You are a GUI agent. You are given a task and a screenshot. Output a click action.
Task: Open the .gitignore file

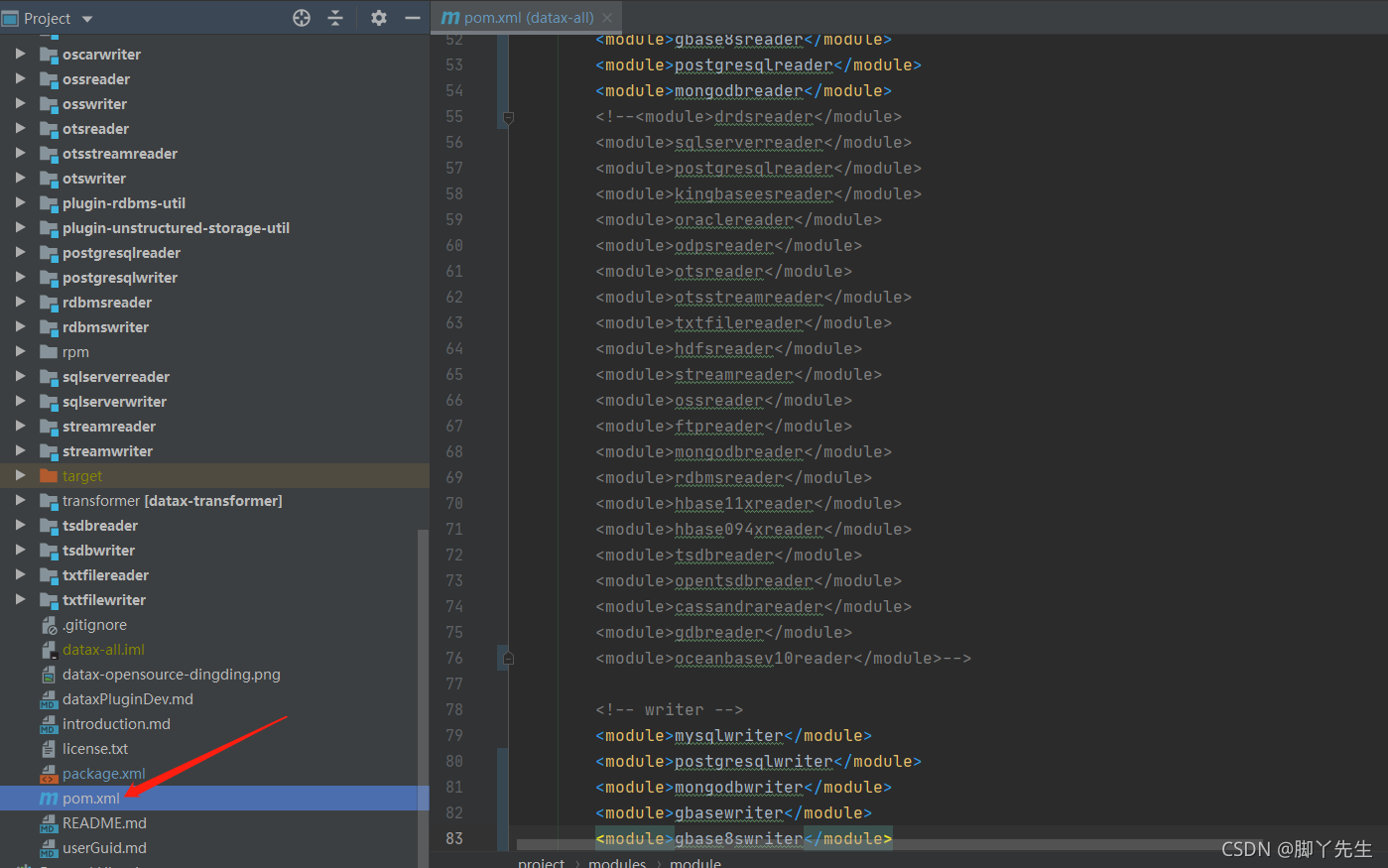pos(94,625)
